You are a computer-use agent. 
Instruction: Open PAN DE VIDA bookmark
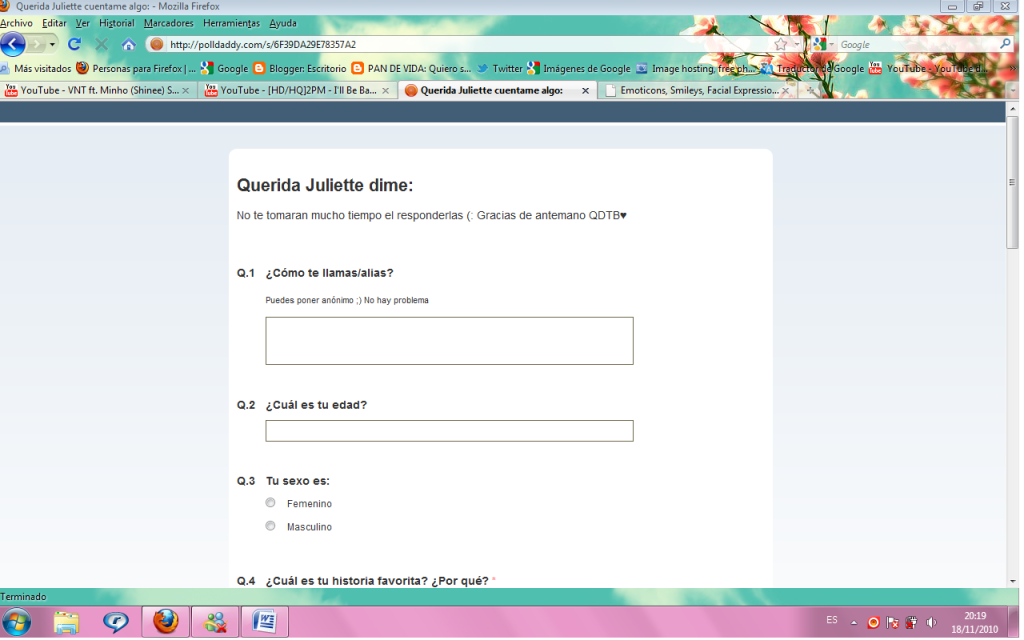tap(411, 69)
